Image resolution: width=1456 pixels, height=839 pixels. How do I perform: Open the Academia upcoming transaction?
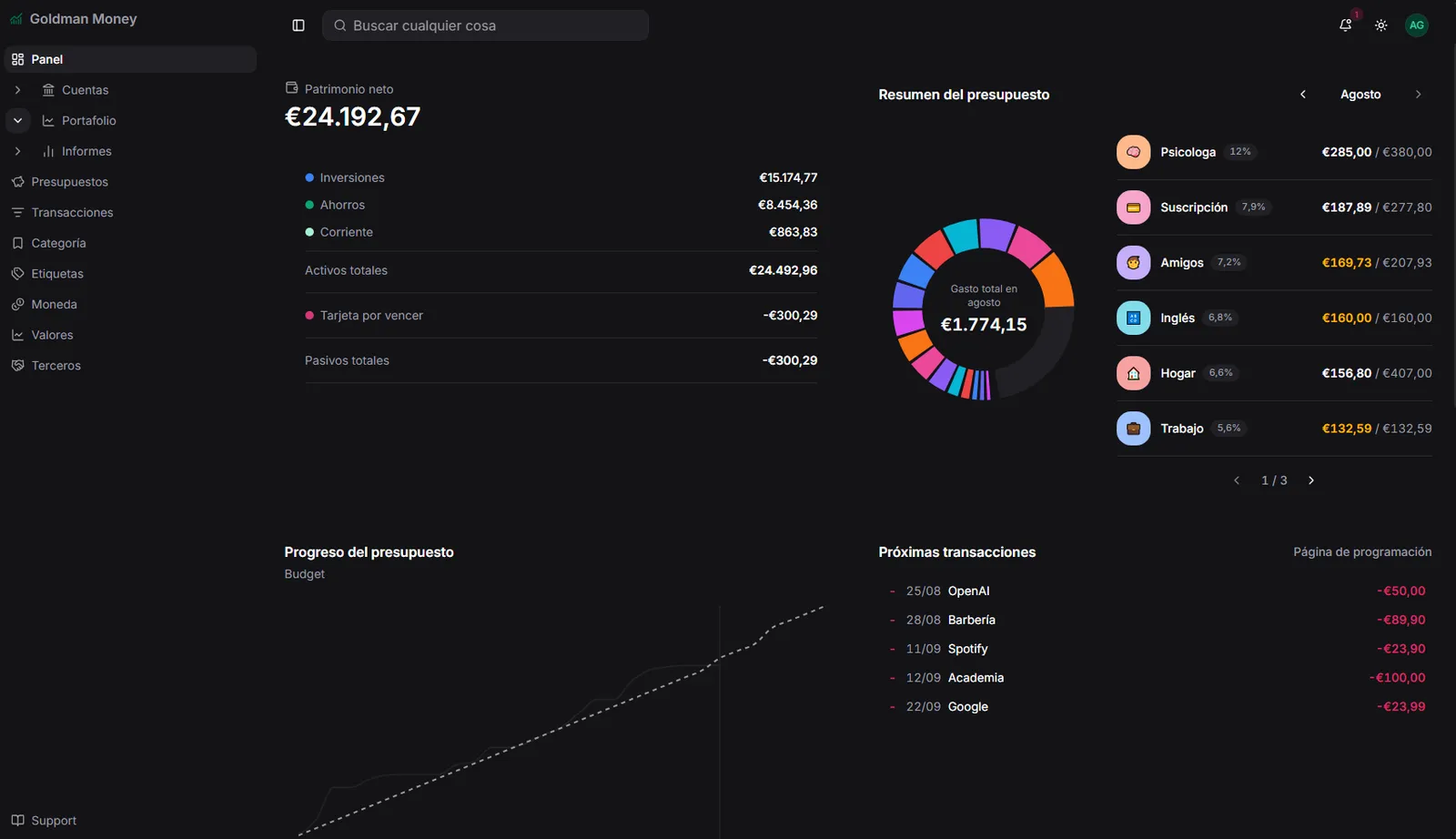coord(1156,678)
